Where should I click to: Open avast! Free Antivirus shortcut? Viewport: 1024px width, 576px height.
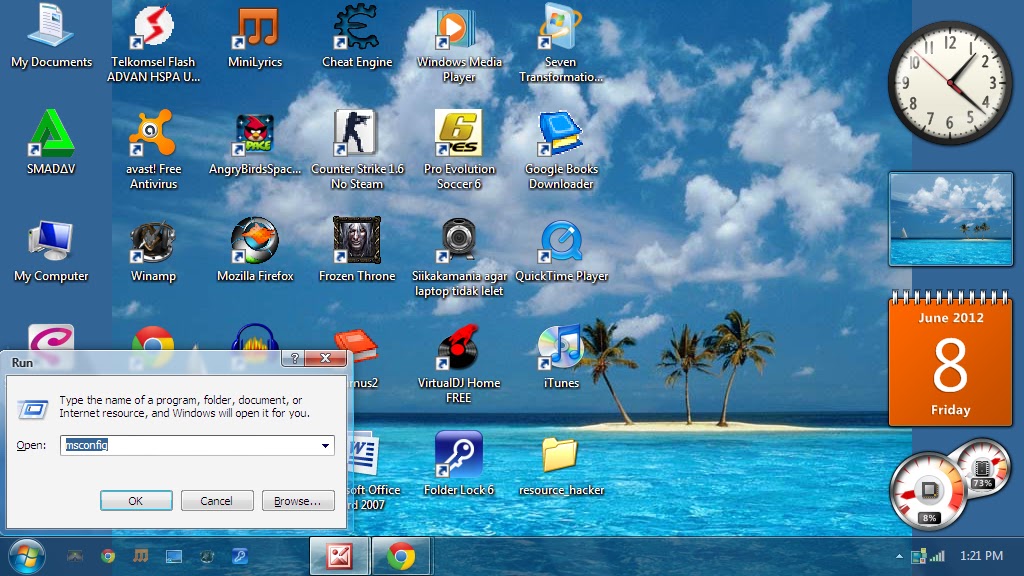153,150
